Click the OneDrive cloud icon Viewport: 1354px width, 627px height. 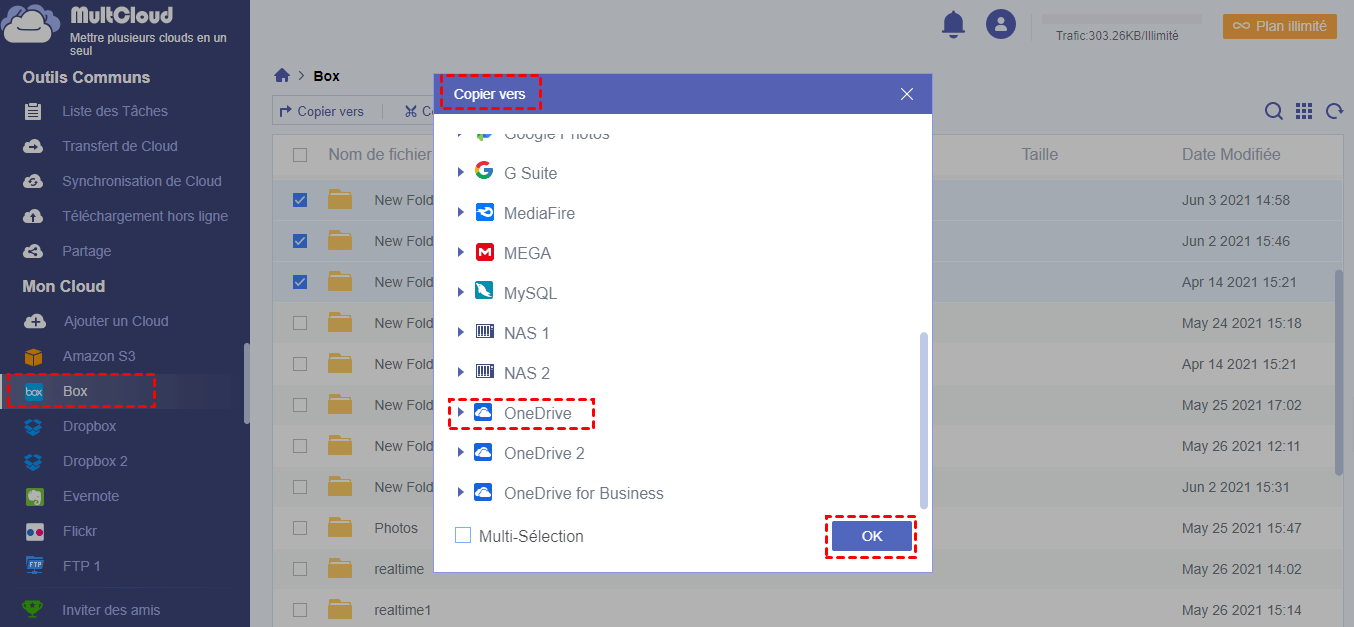click(483, 413)
